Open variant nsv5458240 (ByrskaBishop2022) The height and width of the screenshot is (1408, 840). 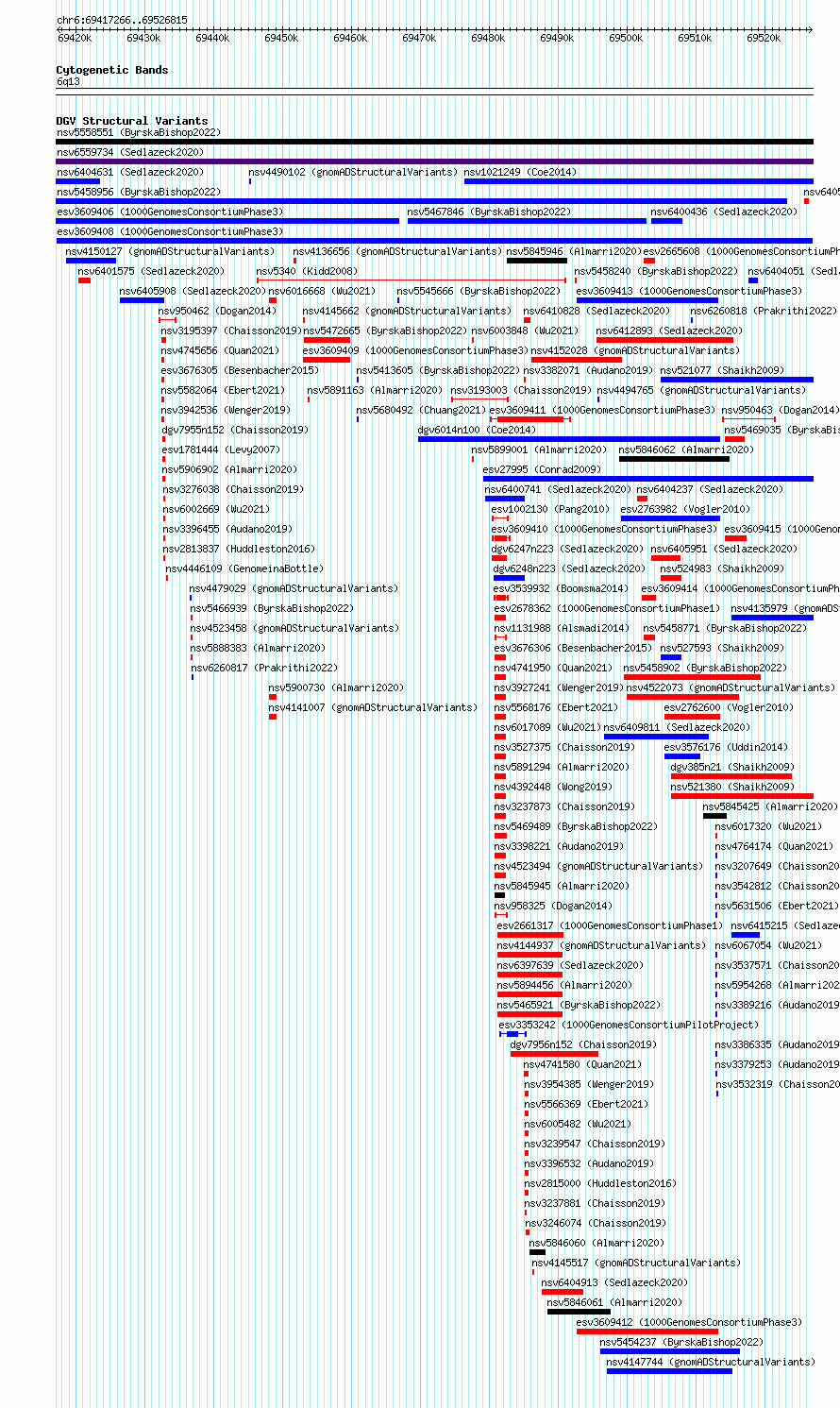pyautogui.click(x=656, y=272)
